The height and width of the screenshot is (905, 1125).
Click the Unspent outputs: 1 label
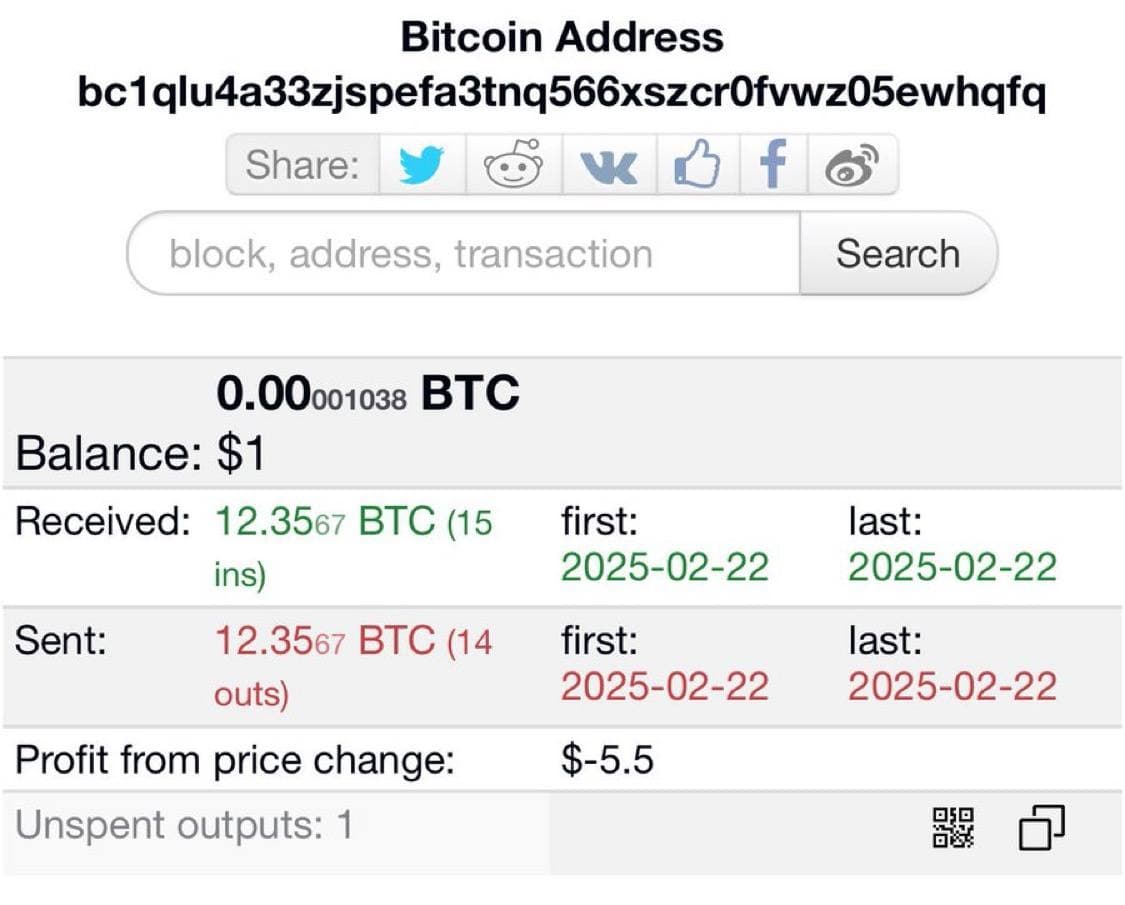pyautogui.click(x=184, y=826)
